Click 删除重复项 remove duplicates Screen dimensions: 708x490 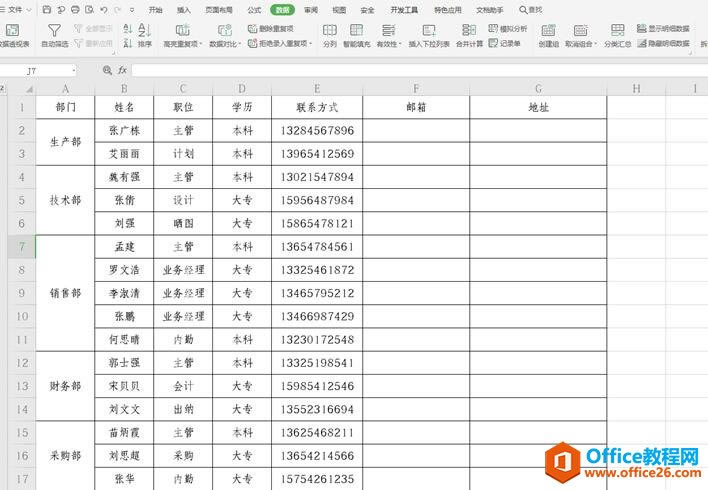pos(271,28)
